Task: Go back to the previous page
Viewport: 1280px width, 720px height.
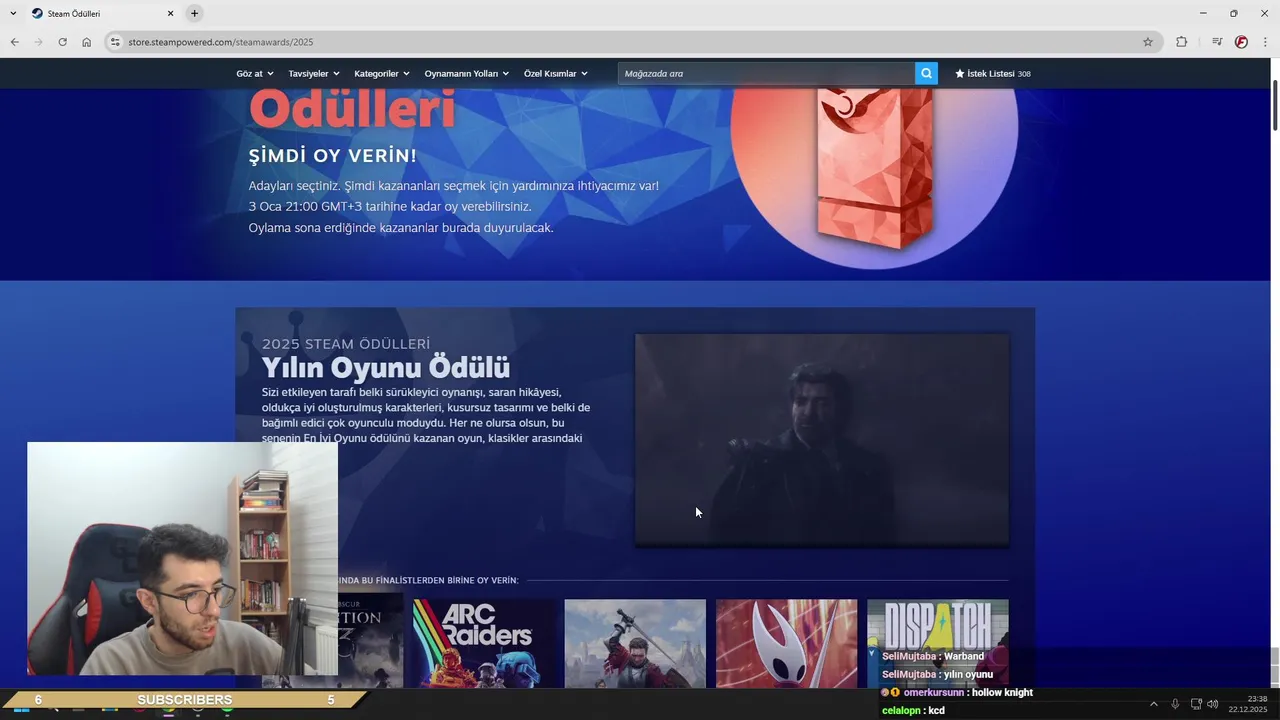Action: click(14, 42)
